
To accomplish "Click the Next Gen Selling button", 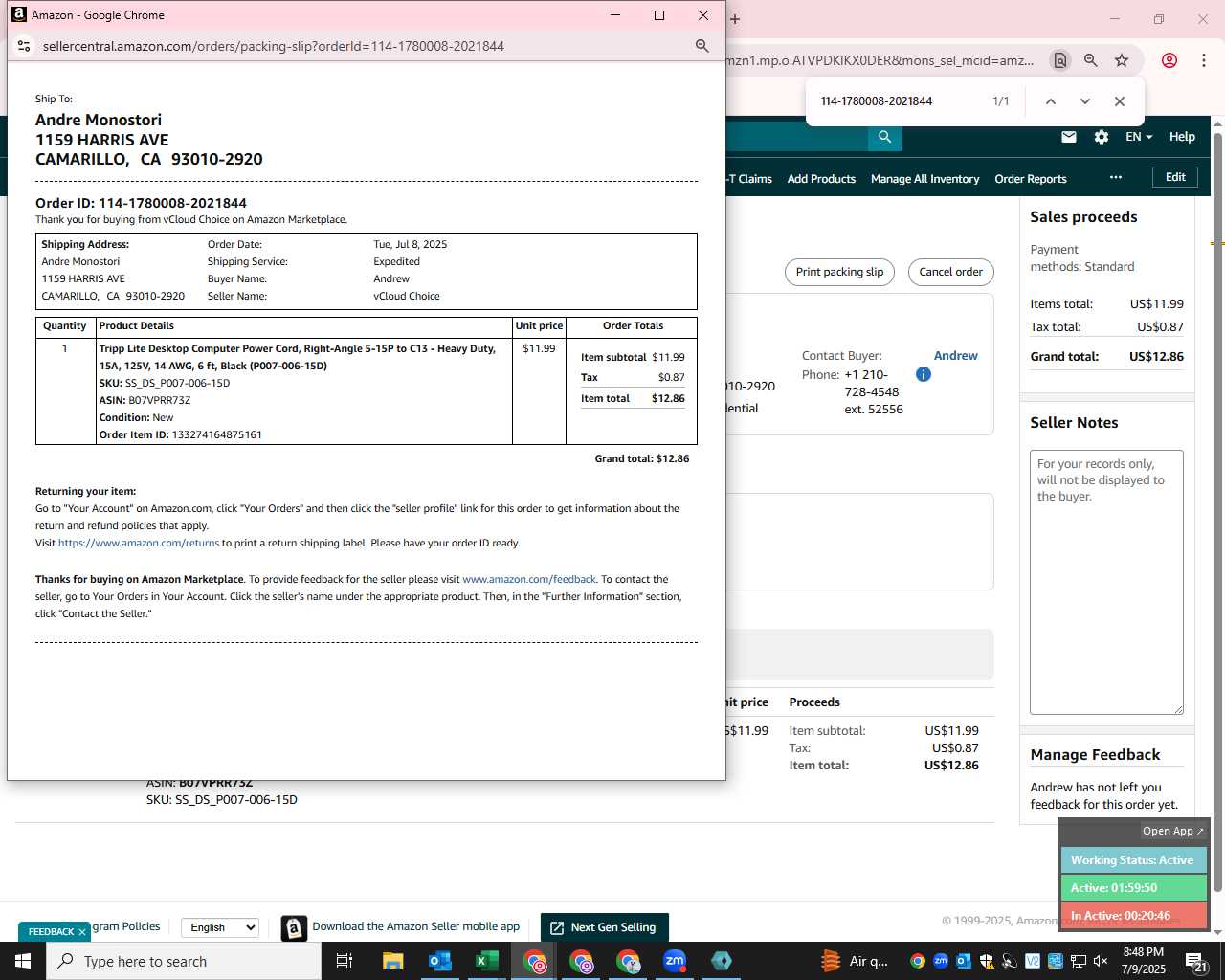I will tap(604, 927).
